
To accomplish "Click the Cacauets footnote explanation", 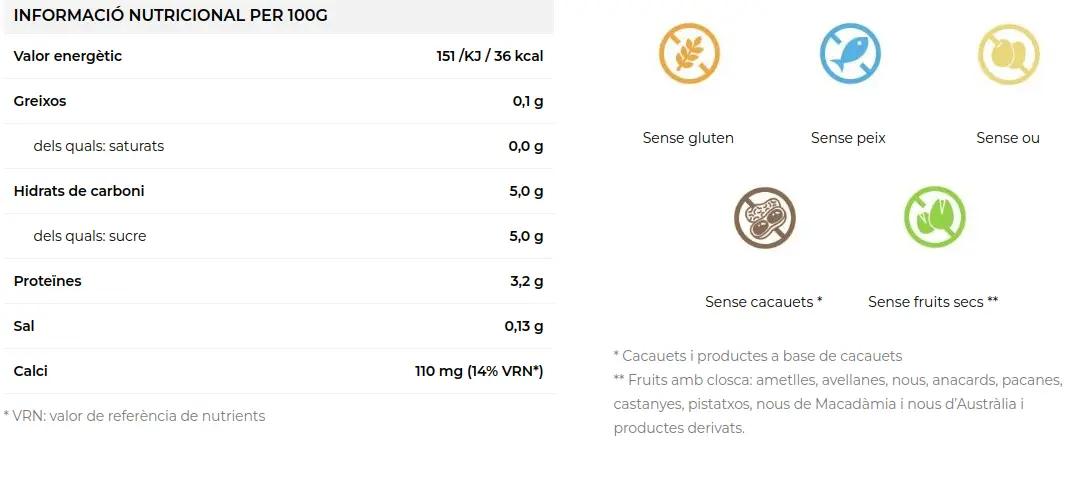I will point(757,356).
